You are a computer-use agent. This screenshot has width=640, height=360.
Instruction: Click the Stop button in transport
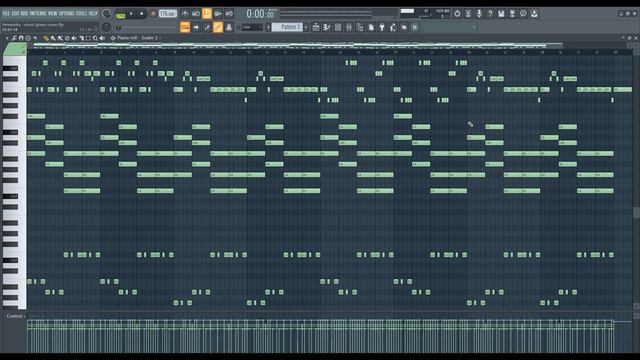(x=142, y=14)
